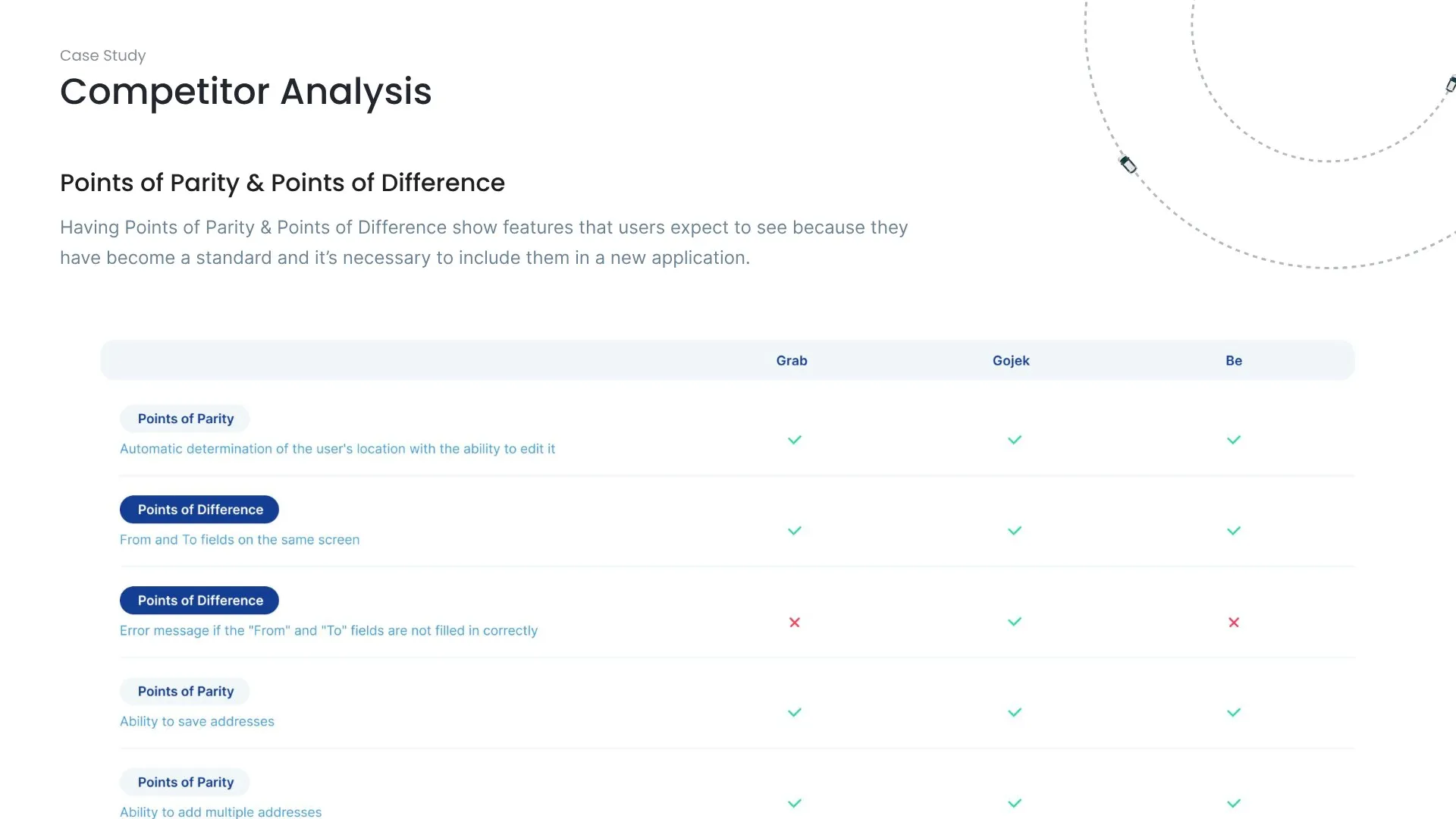
Task: Click the Be column header
Action: tap(1234, 361)
